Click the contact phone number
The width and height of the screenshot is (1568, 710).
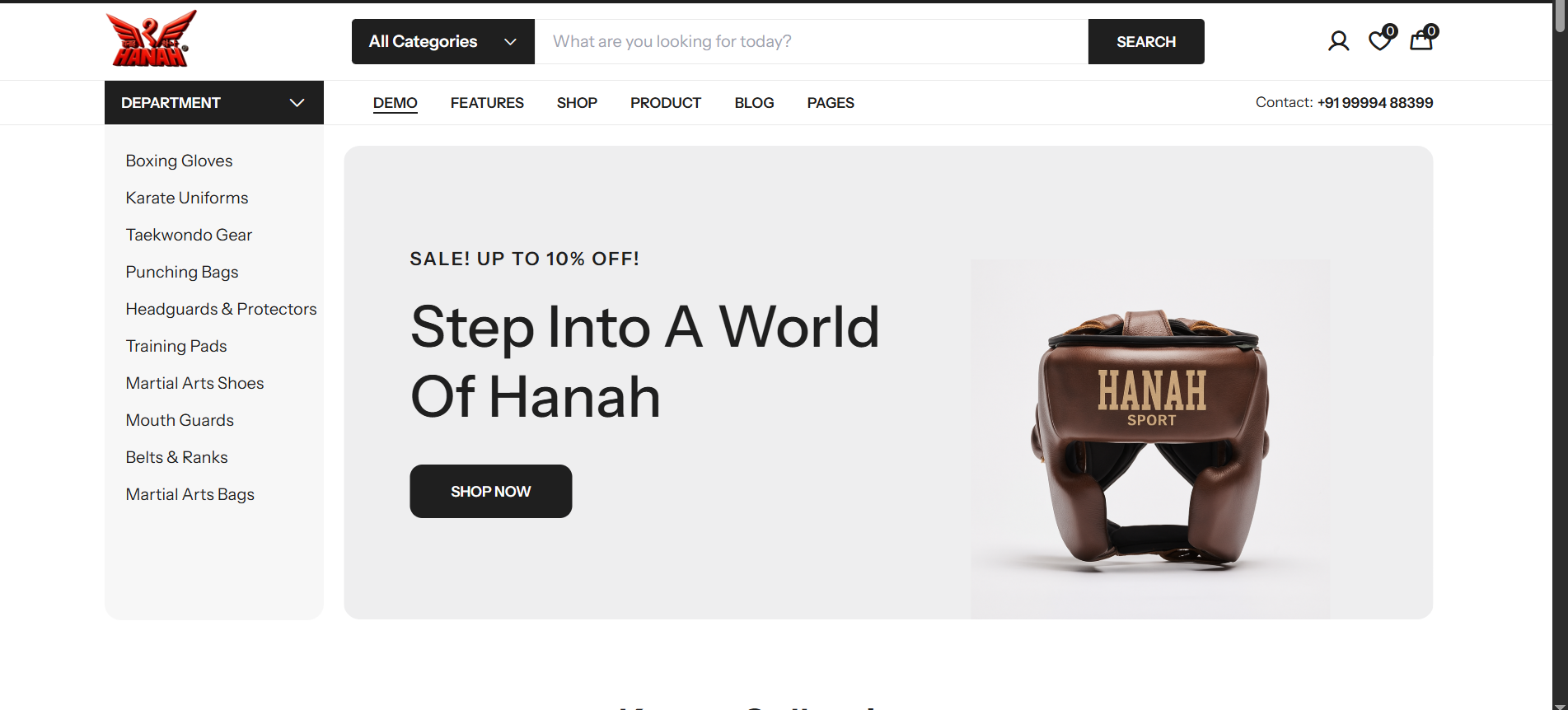click(1375, 103)
